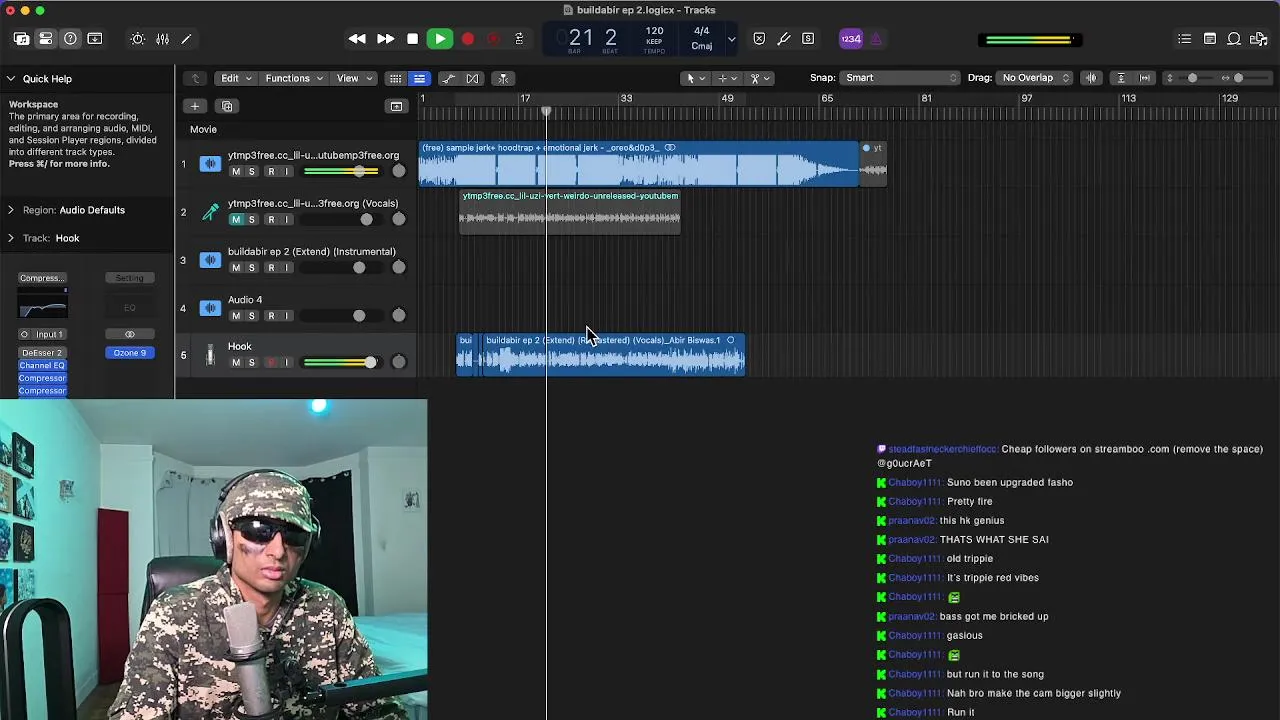
Task: Rewind the playhead
Action: 357,39
